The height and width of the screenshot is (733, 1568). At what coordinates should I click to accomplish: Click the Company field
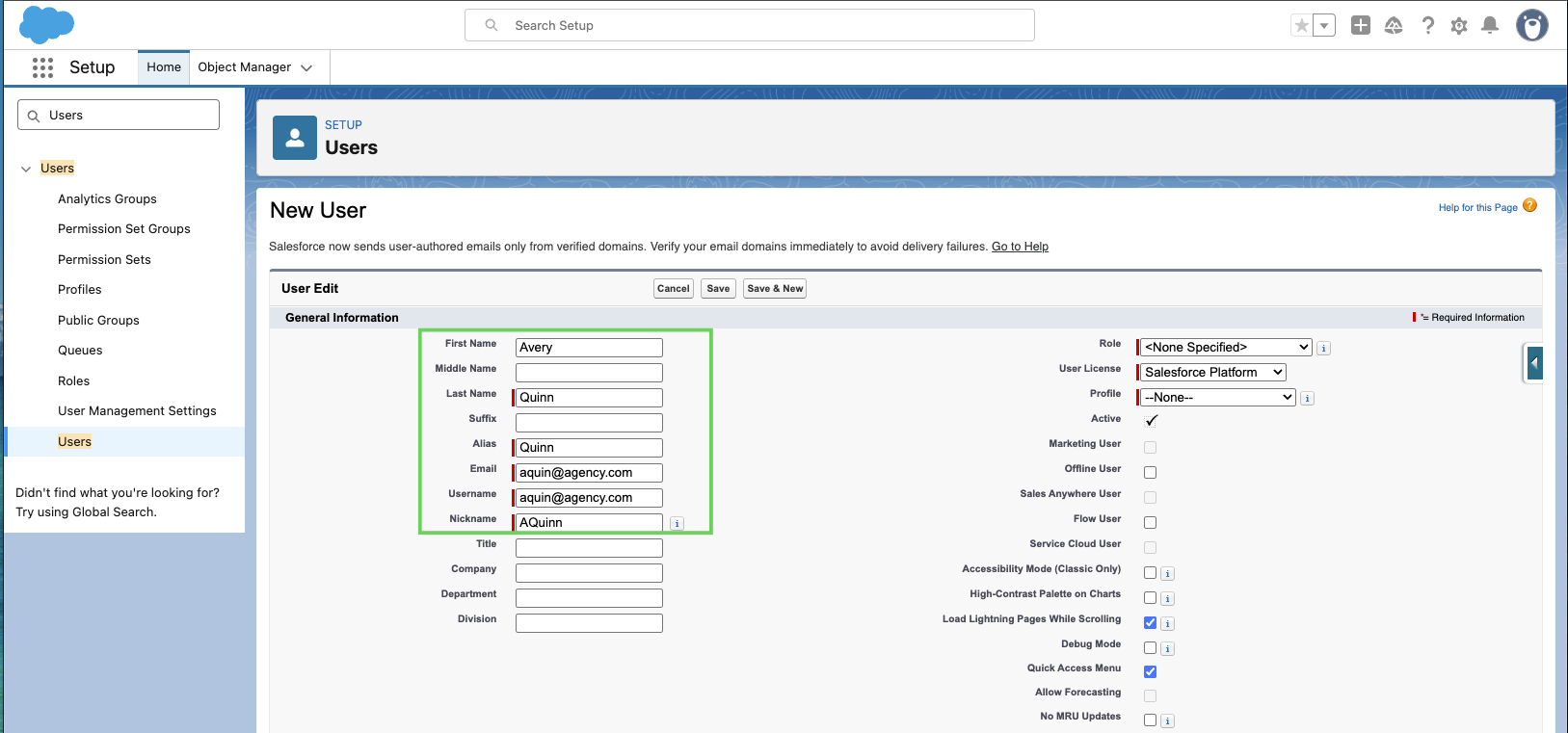click(x=589, y=573)
